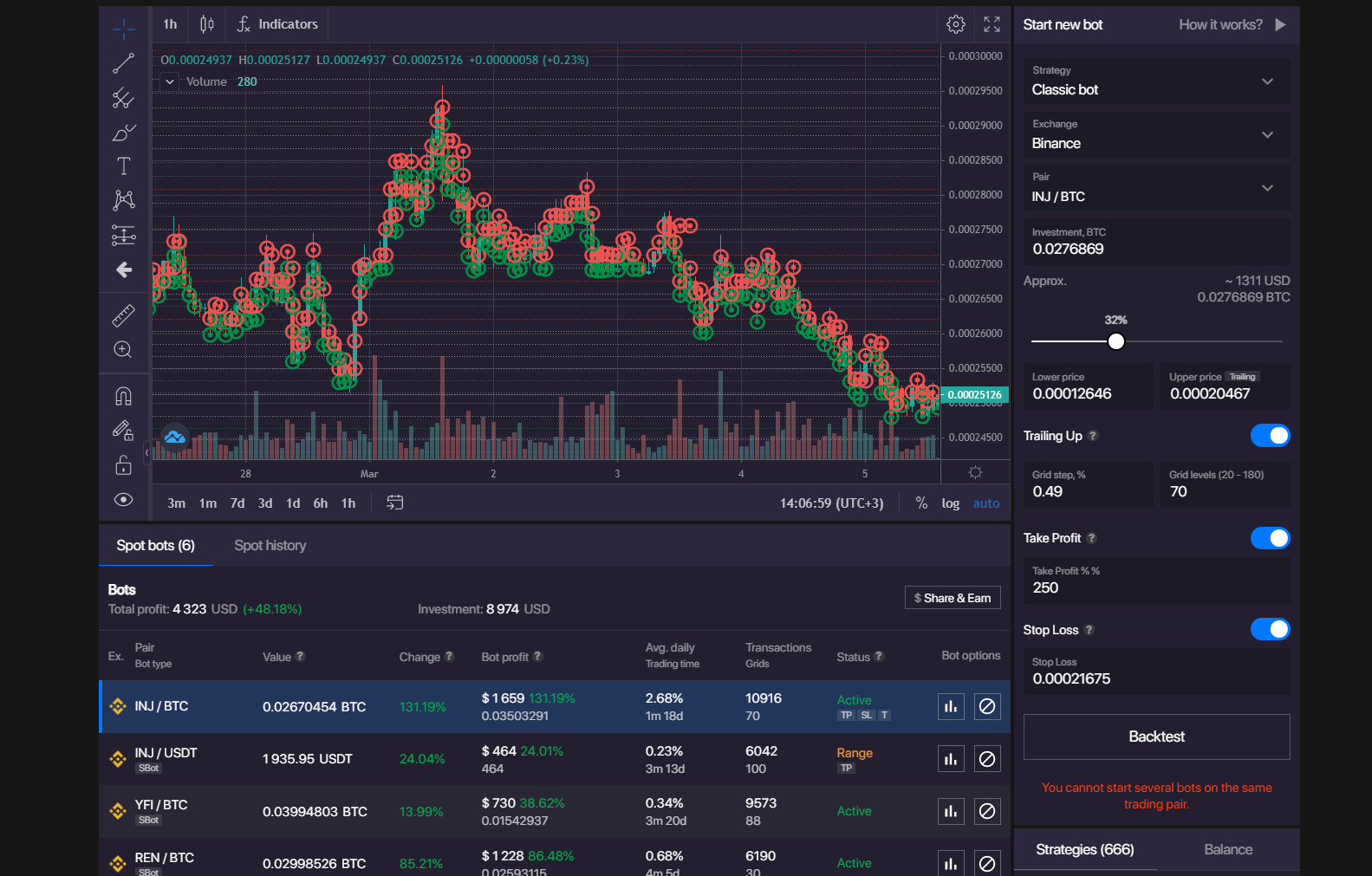Select the ruler measure tool
The image size is (1372, 876).
click(124, 315)
